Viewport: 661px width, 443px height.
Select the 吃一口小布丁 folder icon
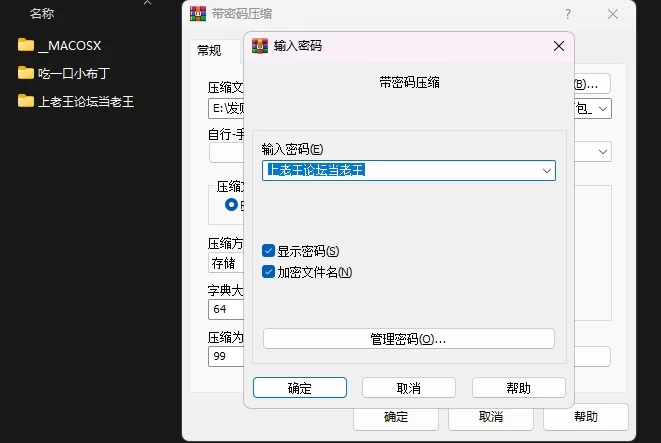point(26,73)
